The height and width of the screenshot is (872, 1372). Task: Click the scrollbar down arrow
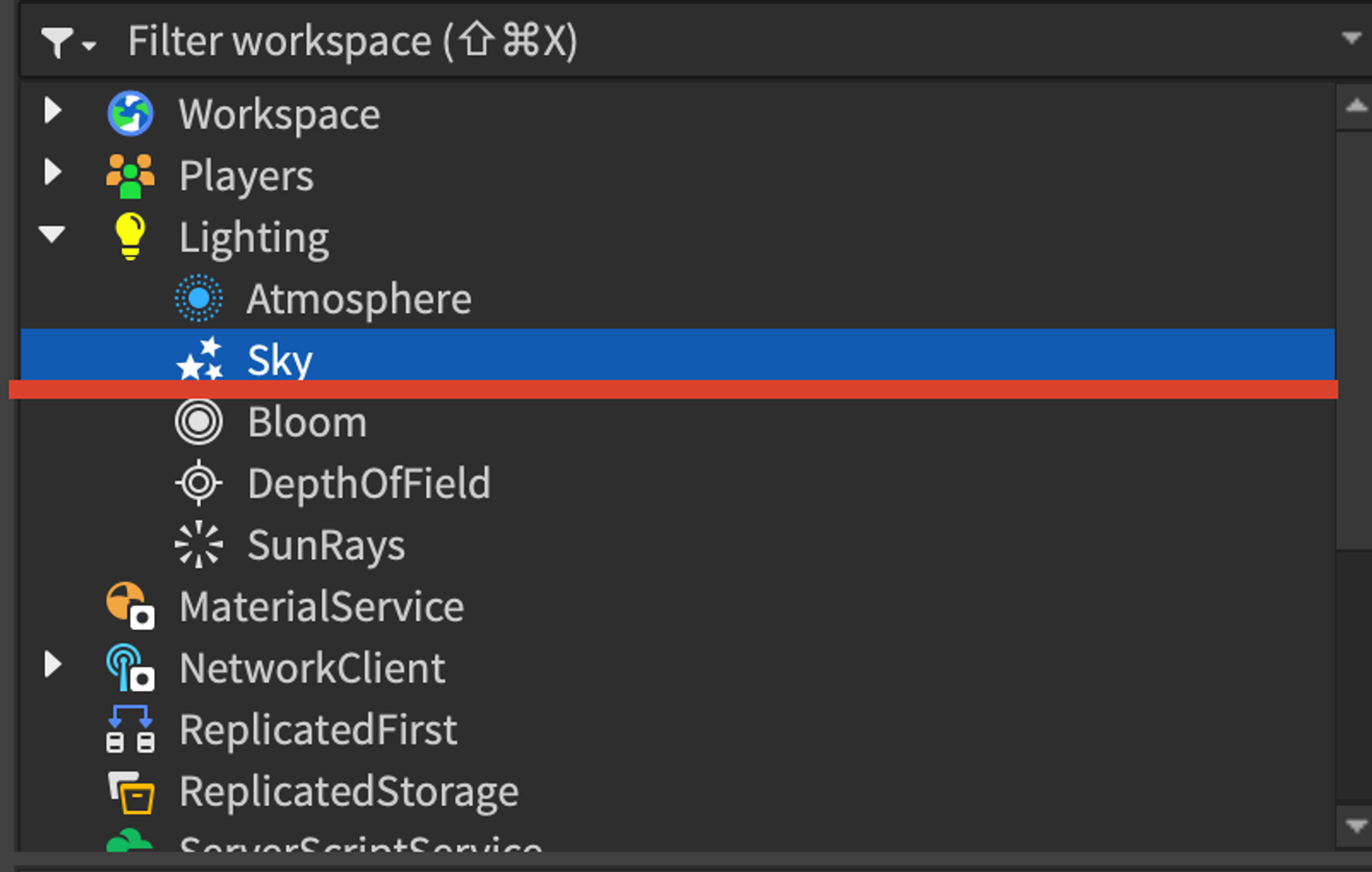click(x=1356, y=826)
